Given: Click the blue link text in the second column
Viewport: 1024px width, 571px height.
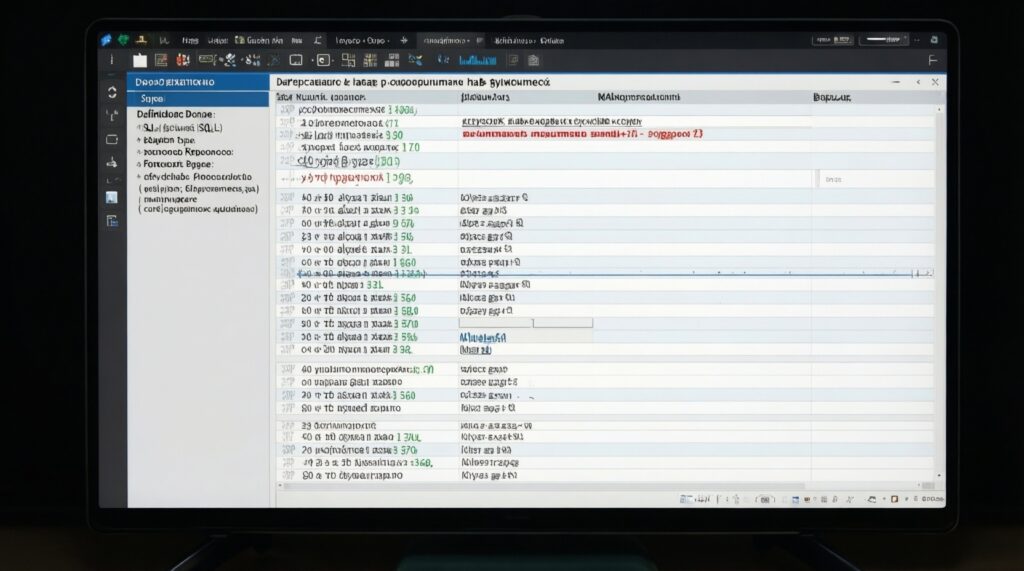Looking at the screenshot, I should tap(483, 338).
